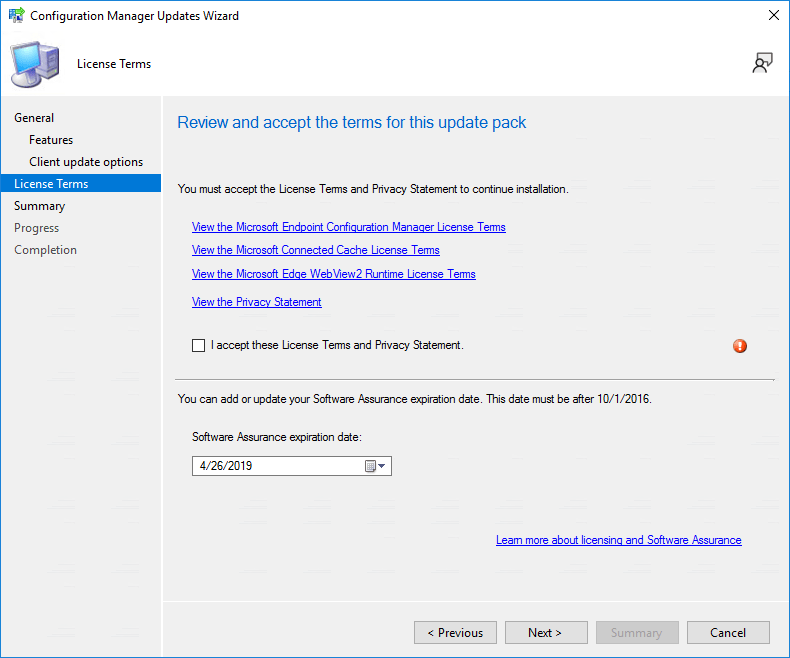The height and width of the screenshot is (658, 790).
Task: Jump to Summary step in sidebar
Action: click(39, 206)
